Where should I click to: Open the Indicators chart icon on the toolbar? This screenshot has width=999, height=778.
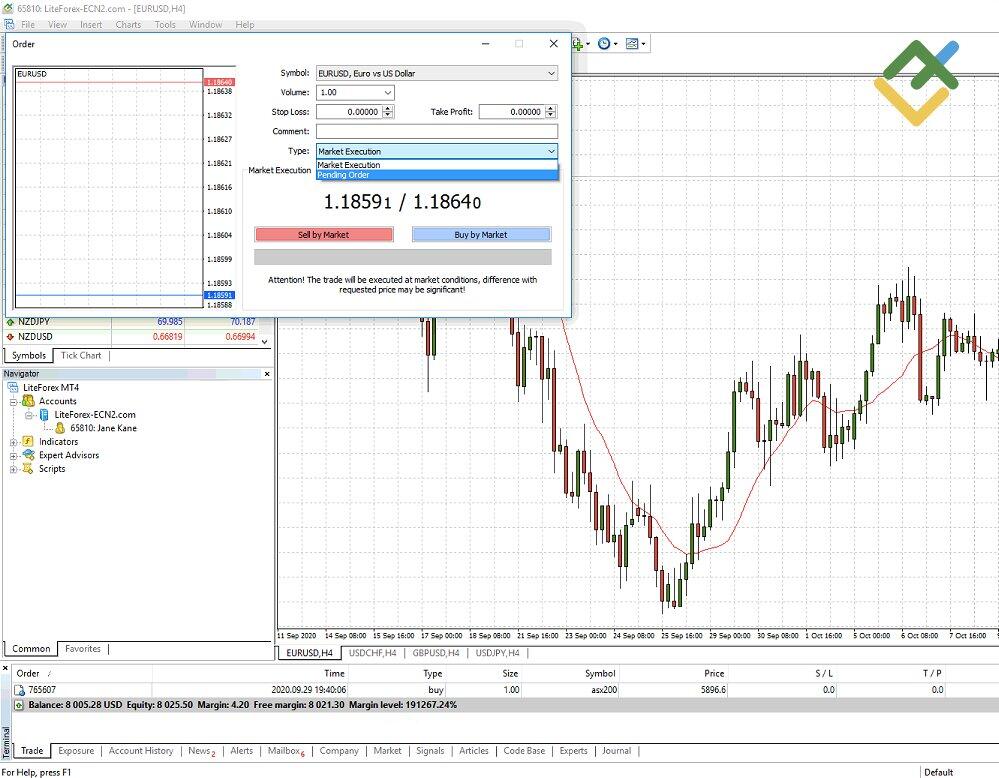(x=633, y=43)
